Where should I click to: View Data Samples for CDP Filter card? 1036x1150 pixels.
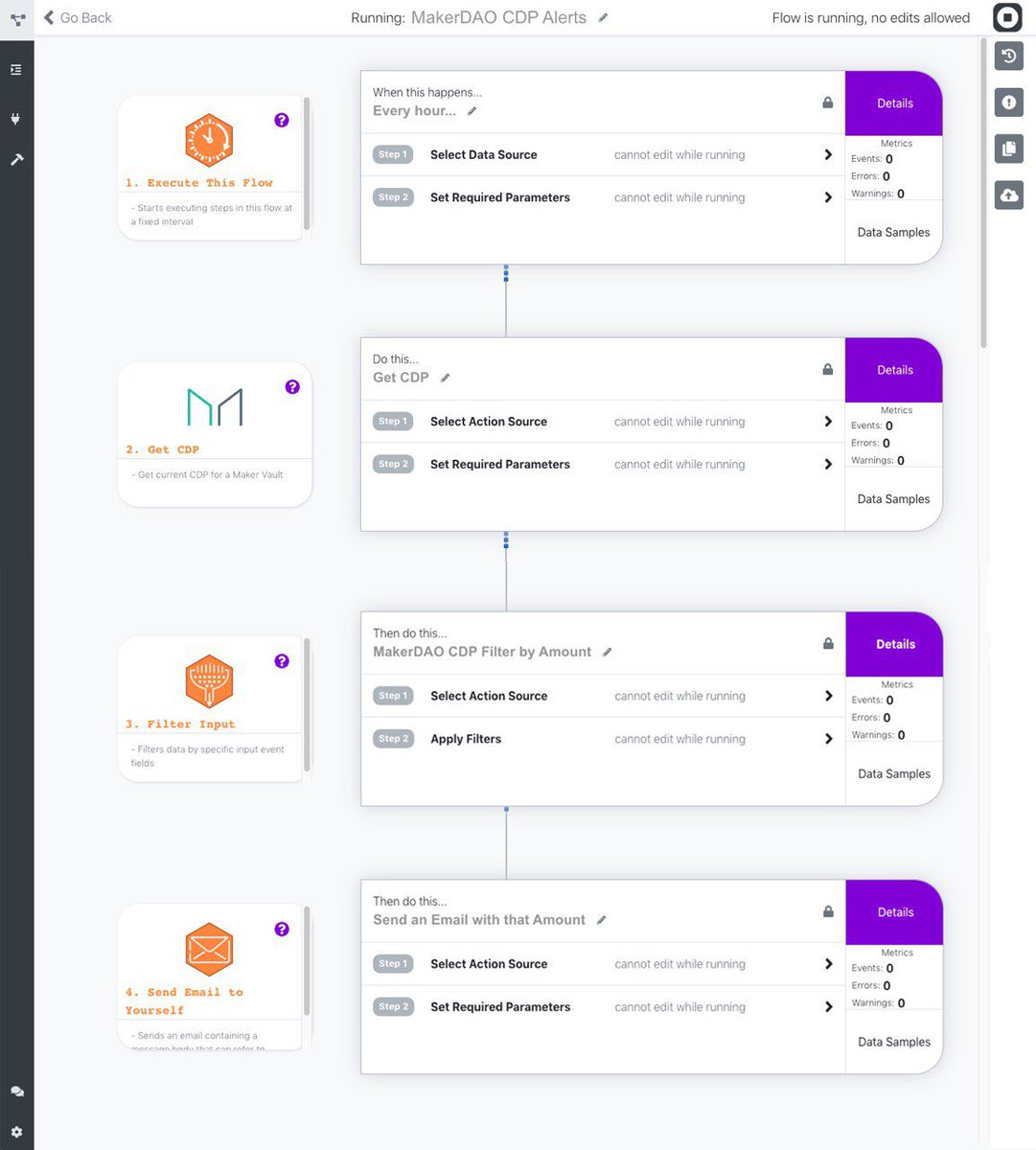pos(894,773)
